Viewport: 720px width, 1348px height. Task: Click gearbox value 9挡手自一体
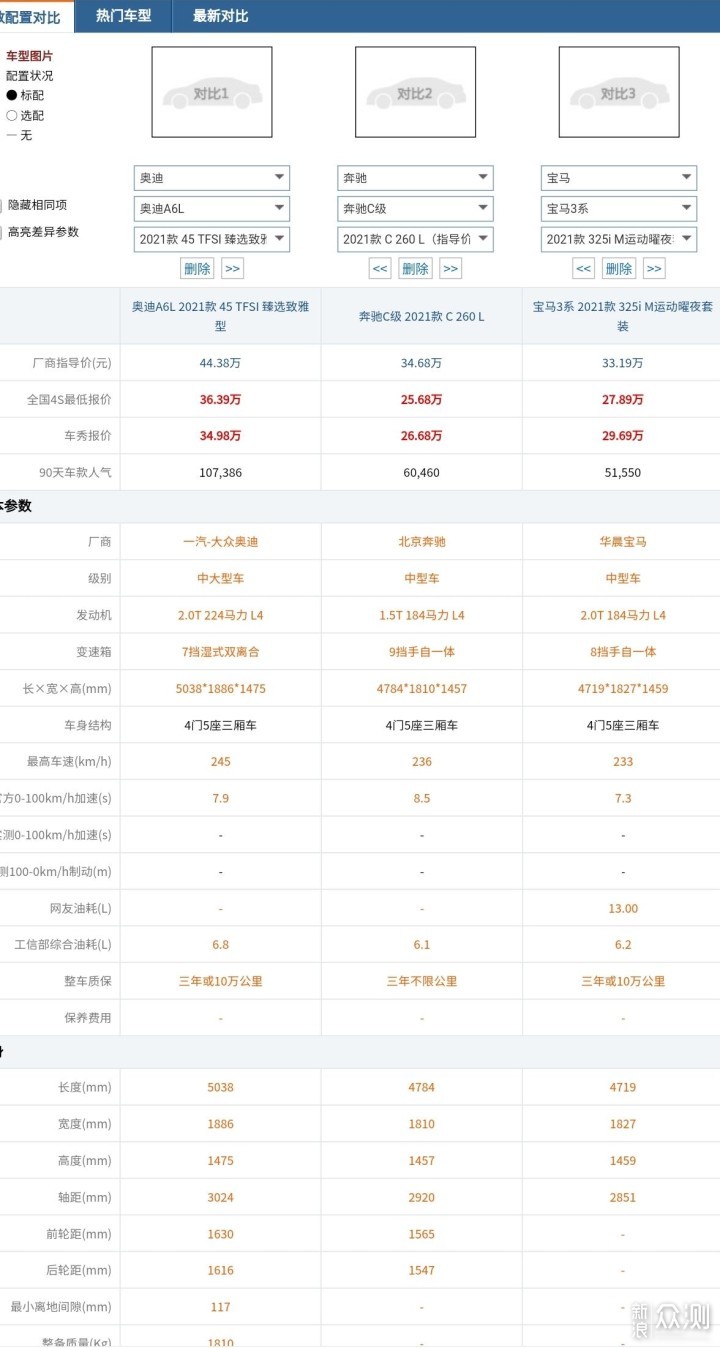click(x=421, y=652)
